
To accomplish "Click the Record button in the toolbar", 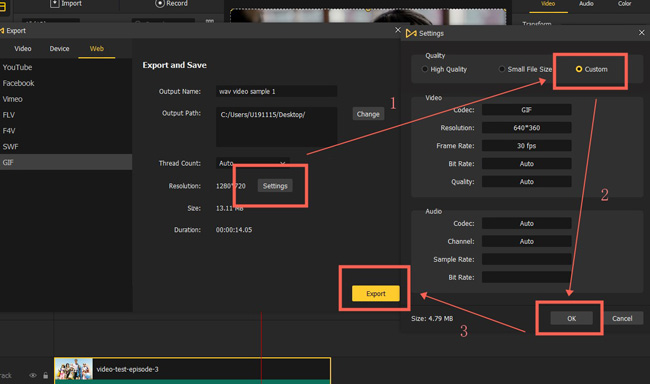I will pyautogui.click(x=171, y=3).
